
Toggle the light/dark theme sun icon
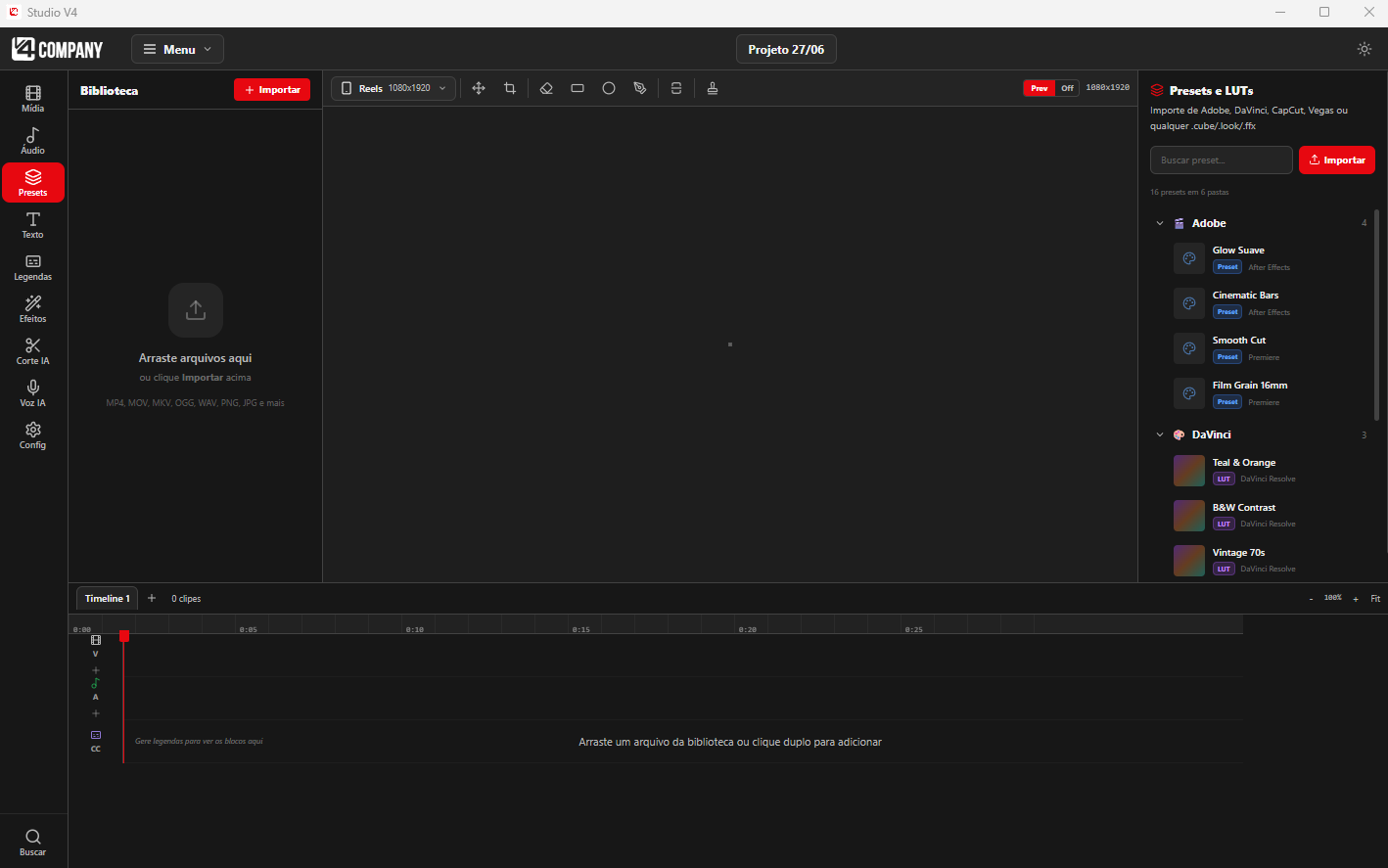pos(1365,49)
